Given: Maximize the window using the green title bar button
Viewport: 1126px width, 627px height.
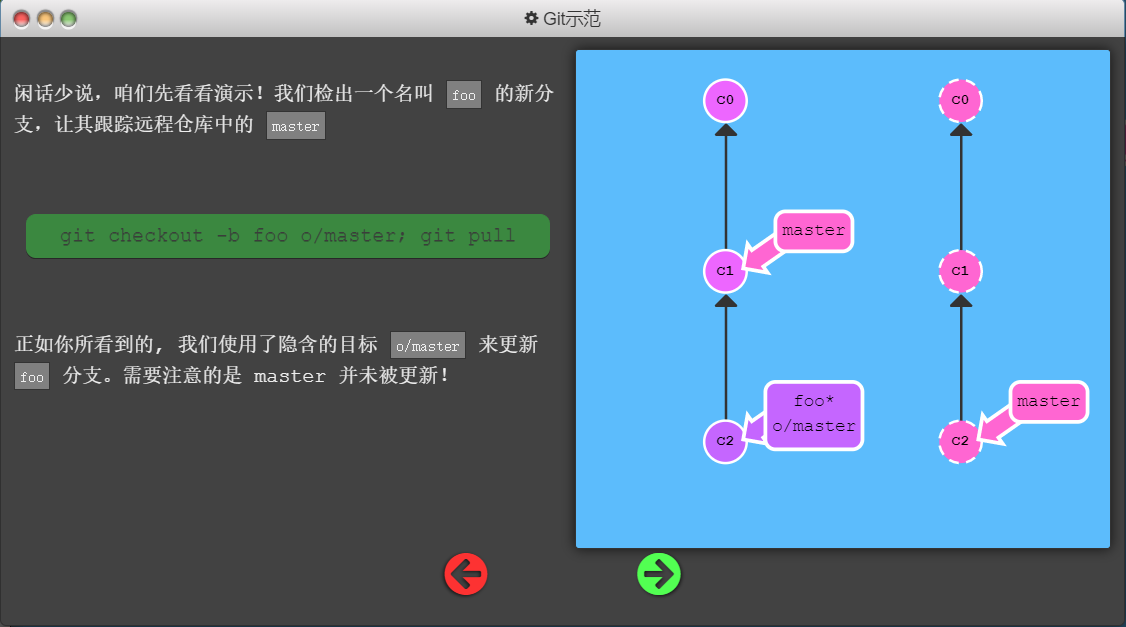Looking at the screenshot, I should click(x=69, y=19).
